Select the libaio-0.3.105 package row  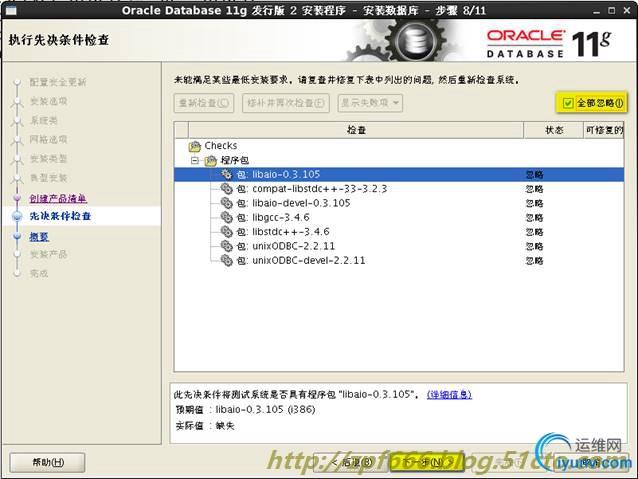pos(399,175)
